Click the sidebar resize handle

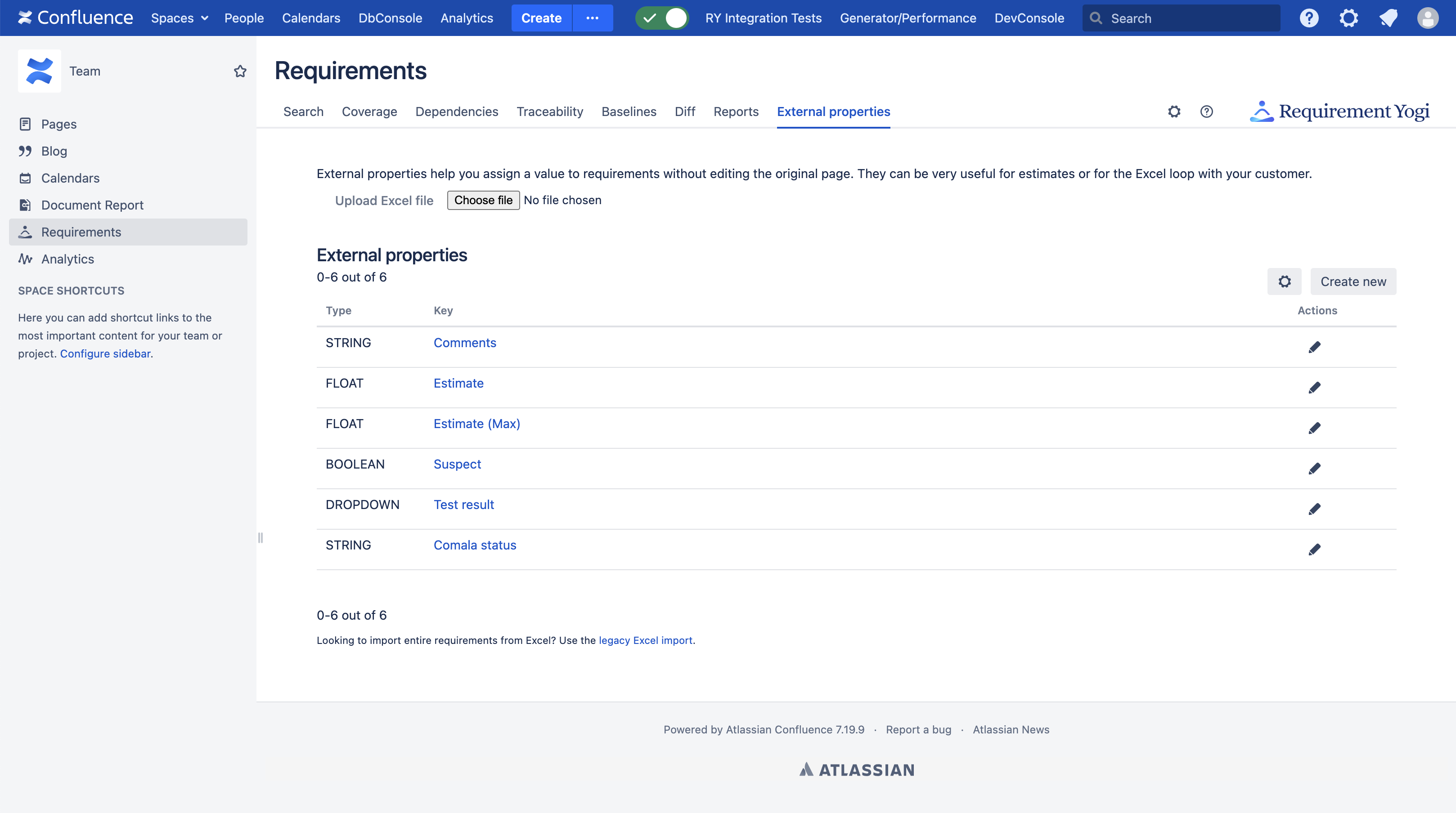click(x=261, y=537)
